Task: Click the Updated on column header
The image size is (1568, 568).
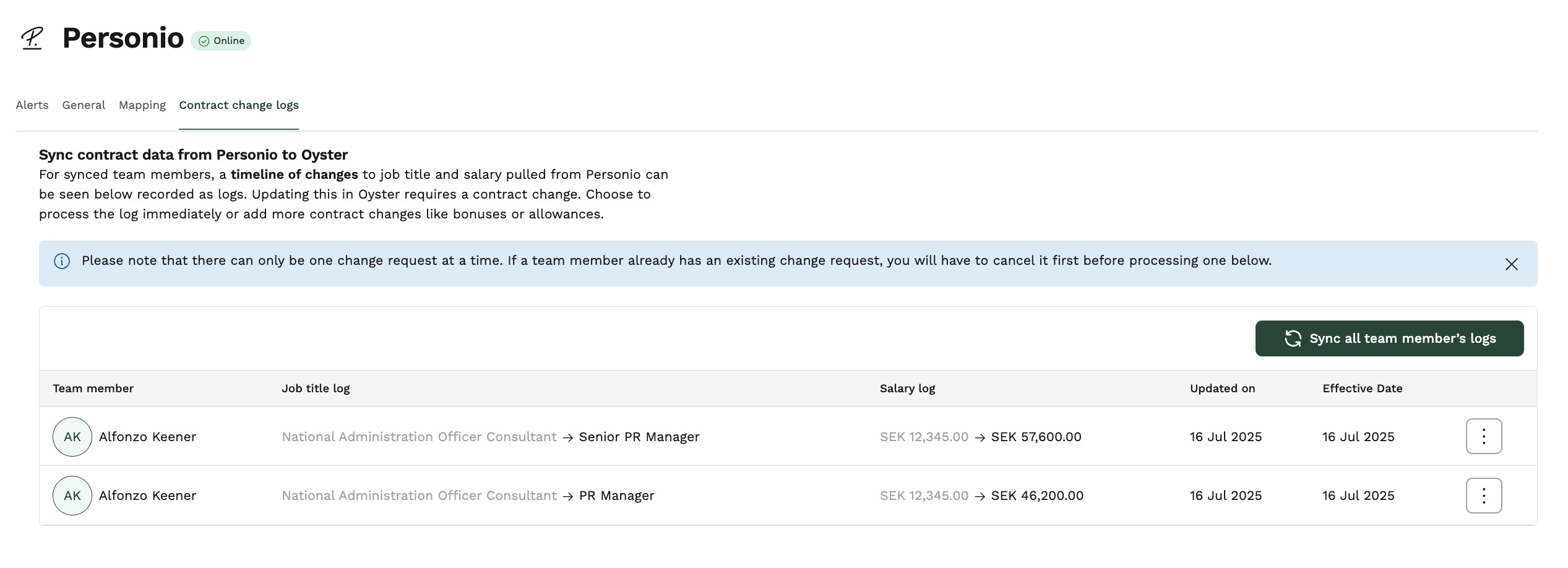Action: pyautogui.click(x=1222, y=389)
